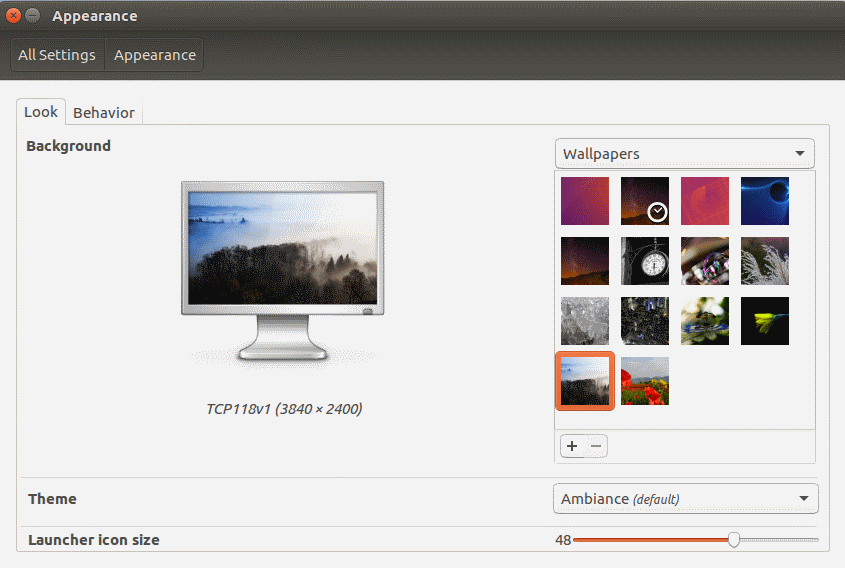Select the white feathery grass wallpaper
Viewport: 845px width, 568px height.
pos(765,261)
